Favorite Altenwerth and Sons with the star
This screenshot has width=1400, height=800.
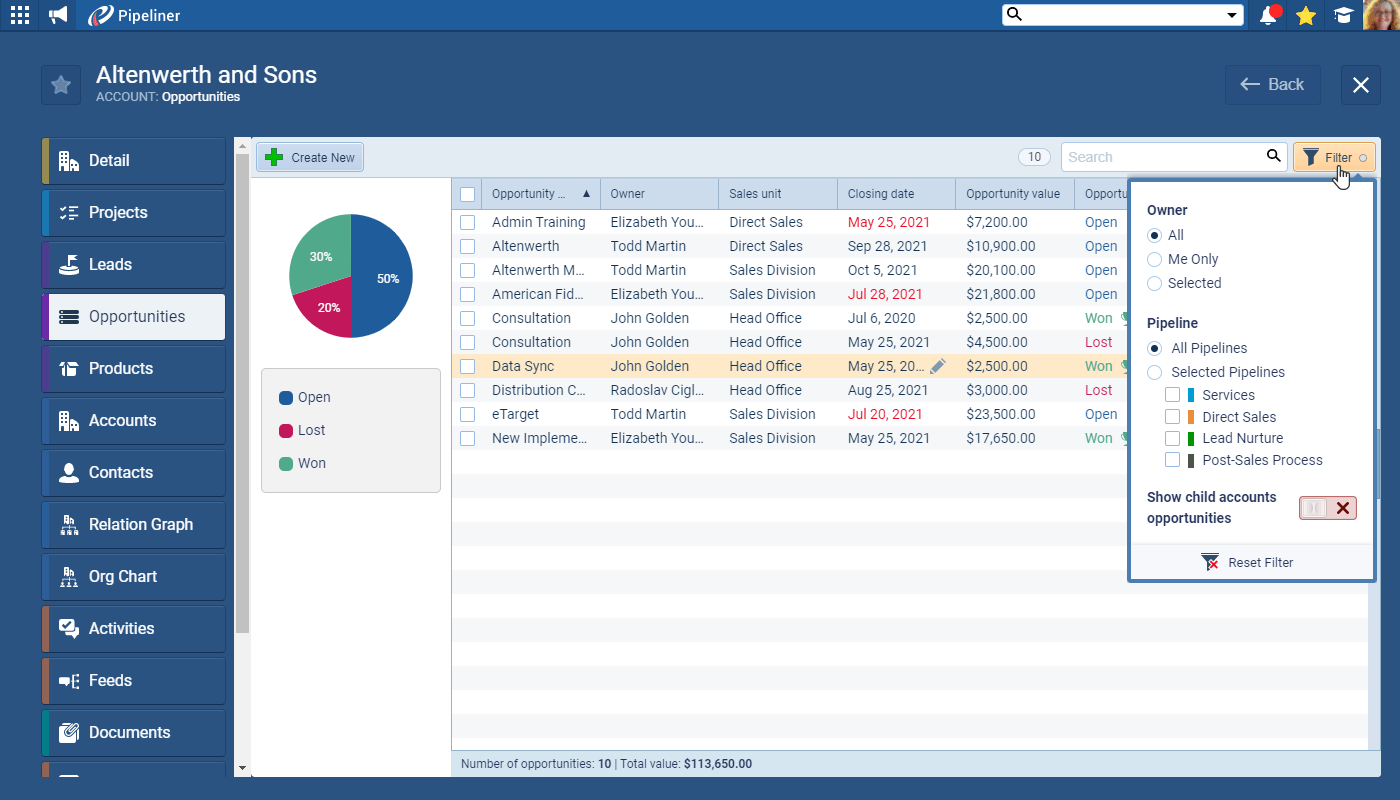tap(60, 84)
